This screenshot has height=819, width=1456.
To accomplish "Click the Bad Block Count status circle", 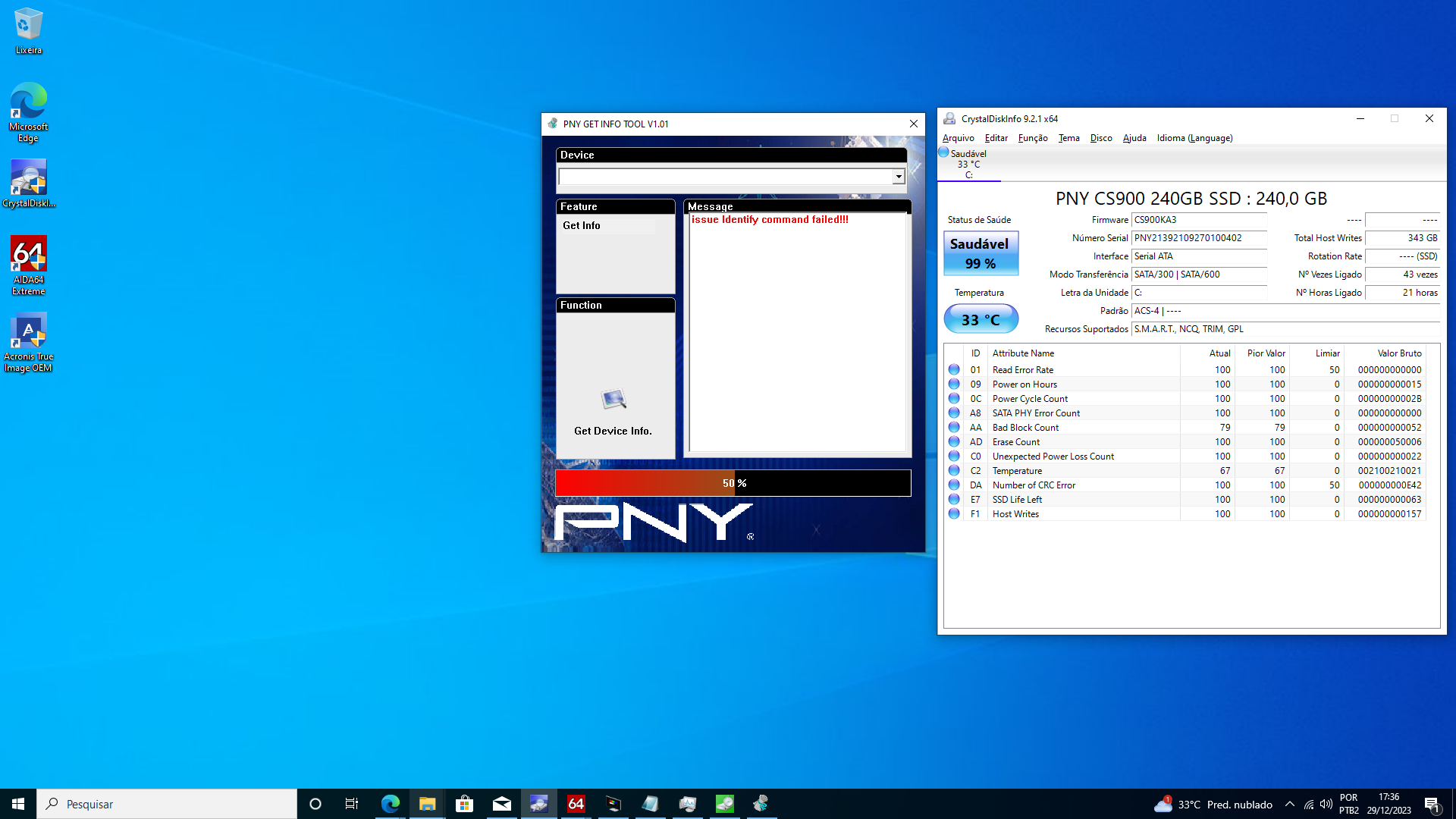I will pos(954,428).
